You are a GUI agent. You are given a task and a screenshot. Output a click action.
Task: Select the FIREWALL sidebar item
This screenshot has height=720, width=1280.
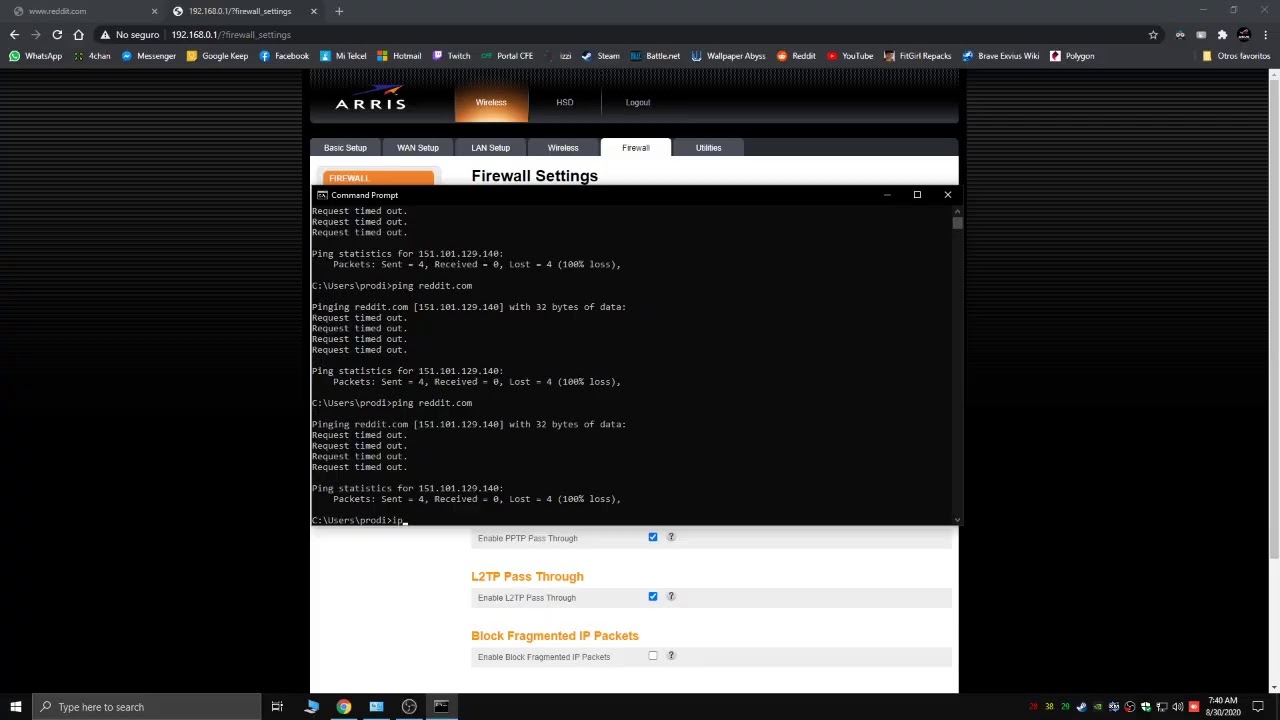coord(376,178)
